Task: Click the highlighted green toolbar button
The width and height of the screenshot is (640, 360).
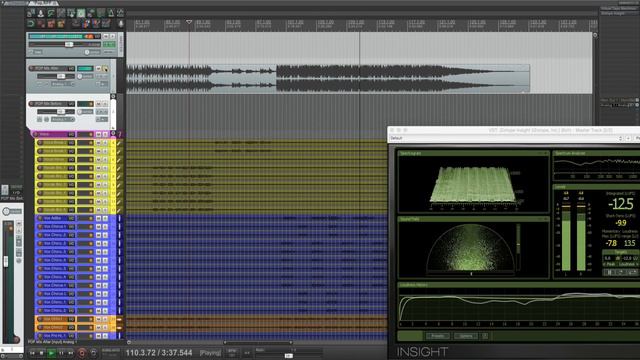Action: click(x=81, y=13)
